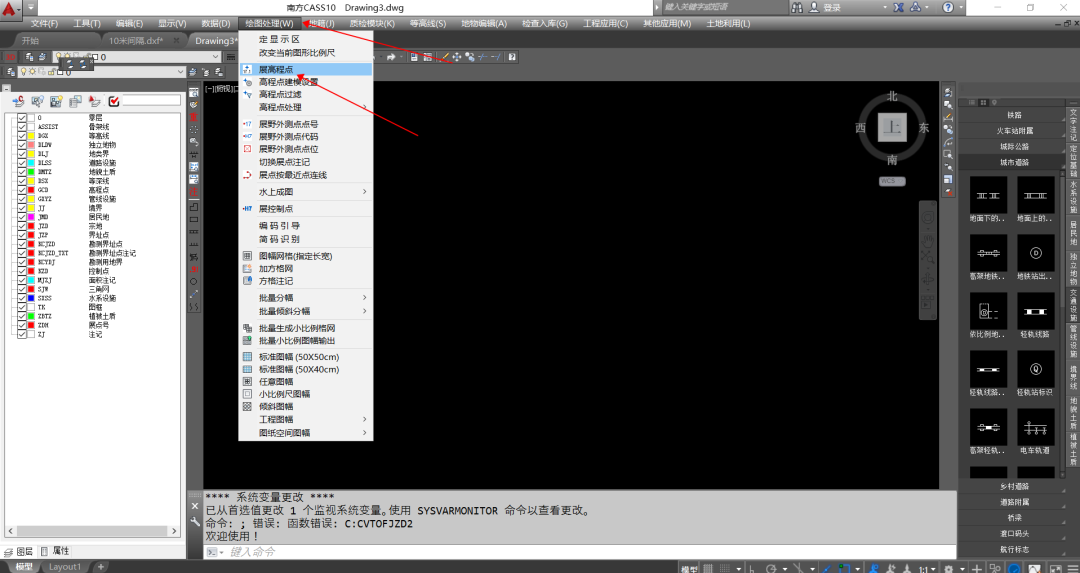Screen dimensions: 1080x573
Task: Click the 批量生成小比例格网 menu icon
Action: pos(248,329)
